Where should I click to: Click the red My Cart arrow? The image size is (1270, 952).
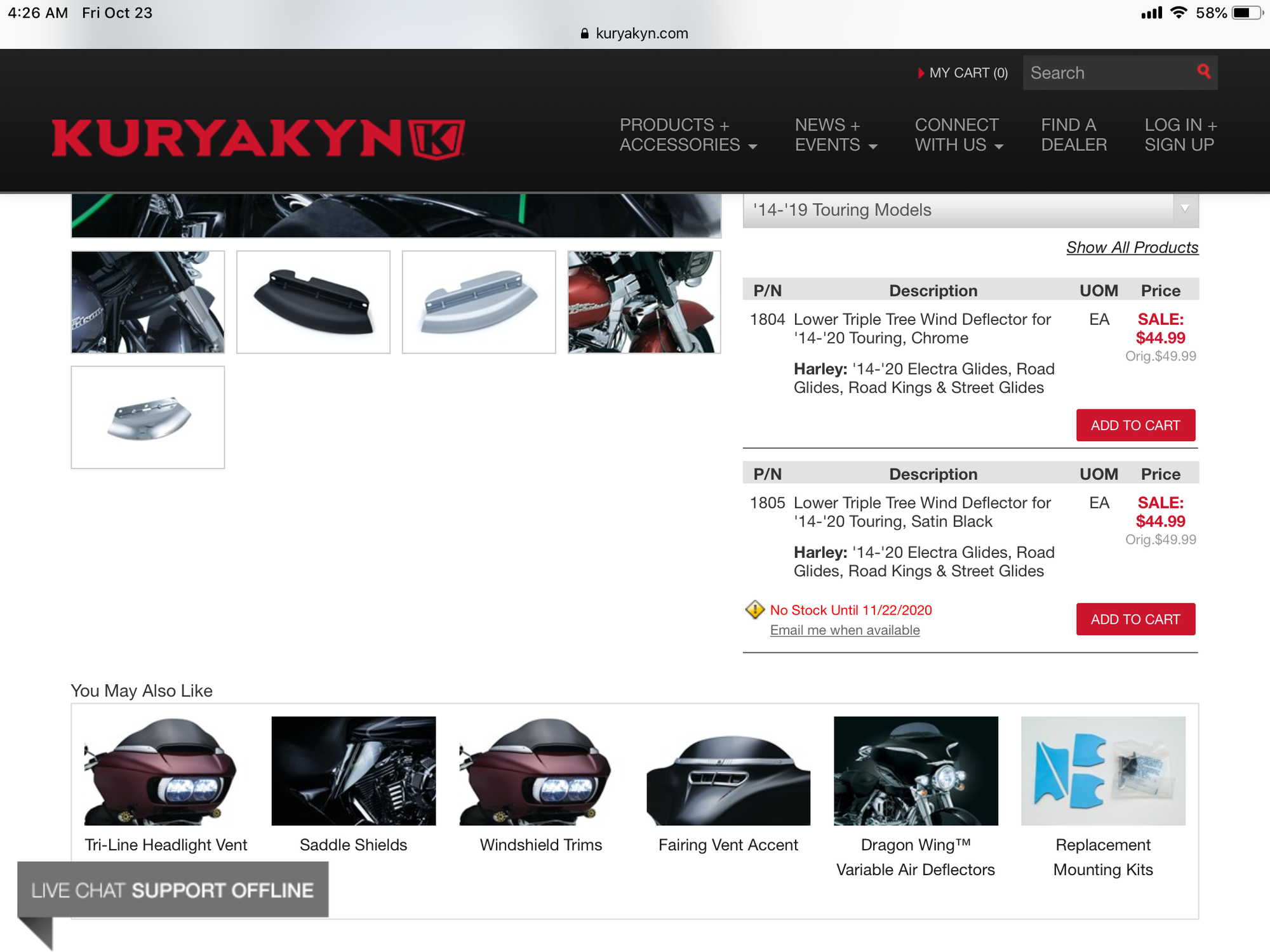tap(921, 73)
